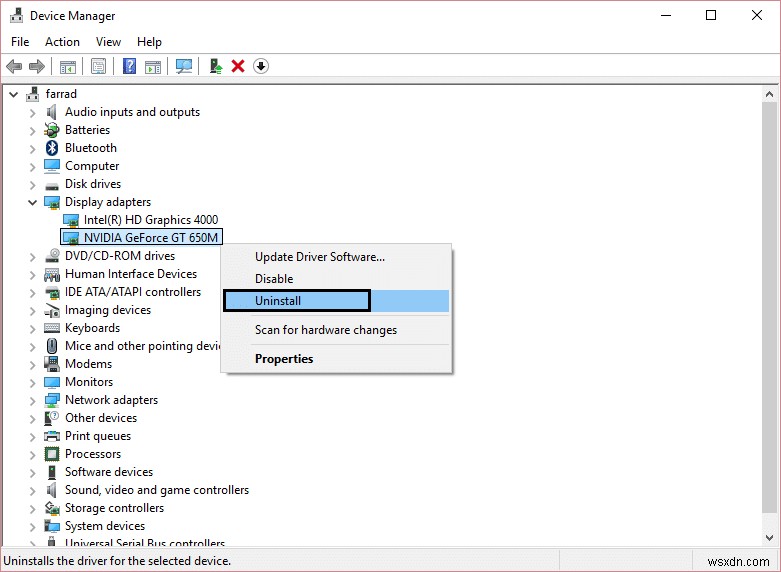
Task: Click the Processors chip icon
Action: click(x=52, y=454)
